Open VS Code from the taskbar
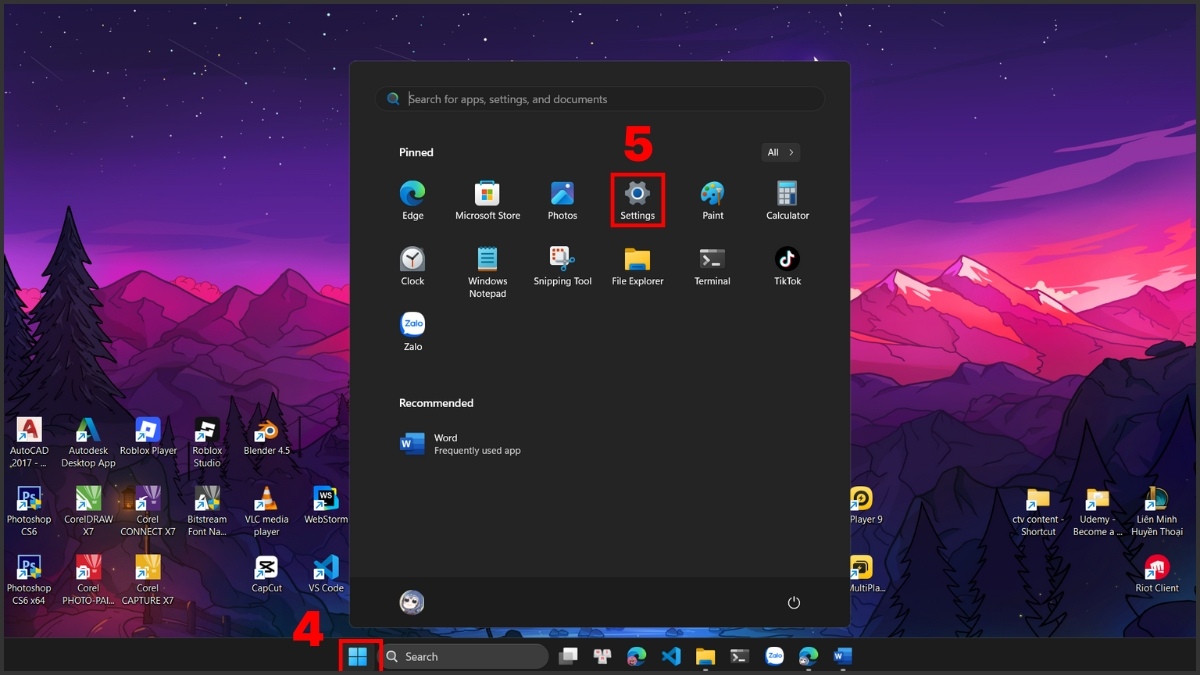This screenshot has width=1200, height=675. pos(671,656)
